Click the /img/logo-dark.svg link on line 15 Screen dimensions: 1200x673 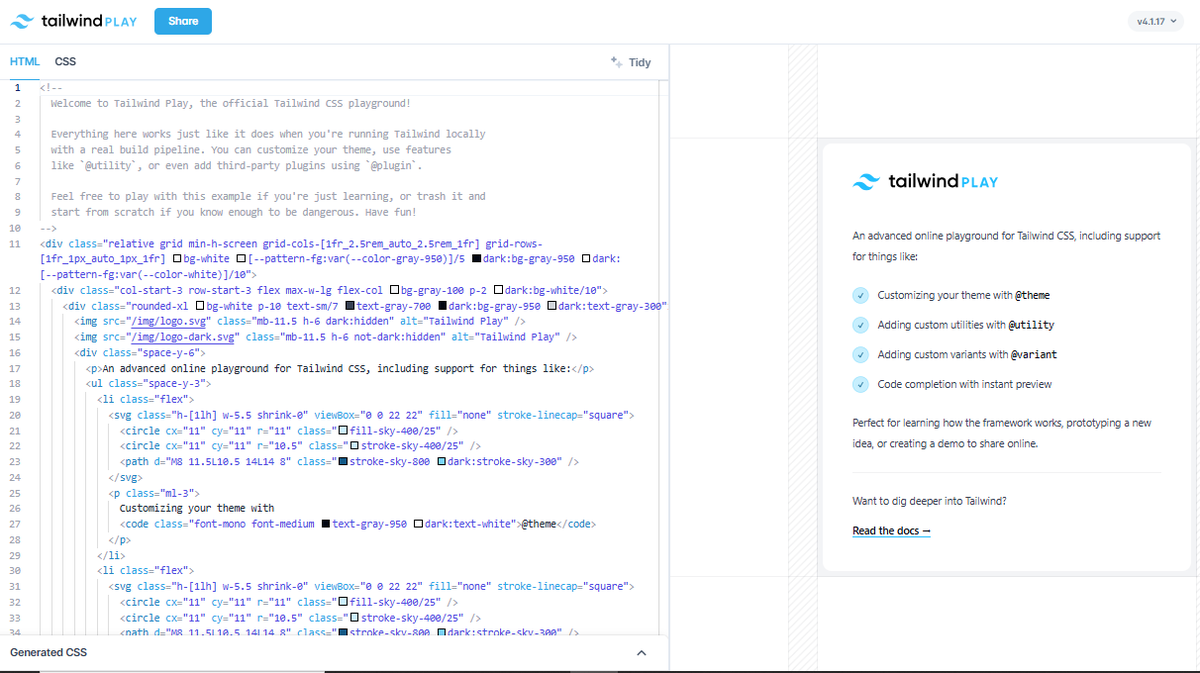coord(184,337)
